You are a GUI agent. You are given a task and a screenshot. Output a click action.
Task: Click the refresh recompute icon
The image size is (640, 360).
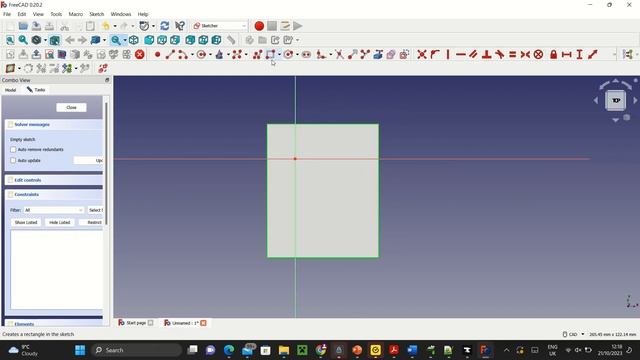coord(165,26)
